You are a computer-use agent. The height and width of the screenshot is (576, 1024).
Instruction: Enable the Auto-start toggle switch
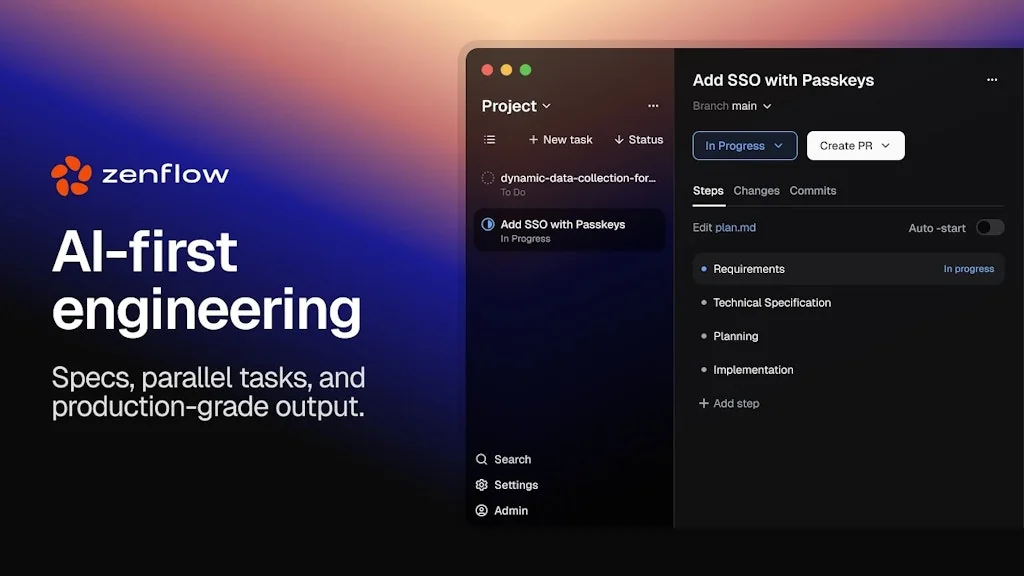(x=989, y=228)
